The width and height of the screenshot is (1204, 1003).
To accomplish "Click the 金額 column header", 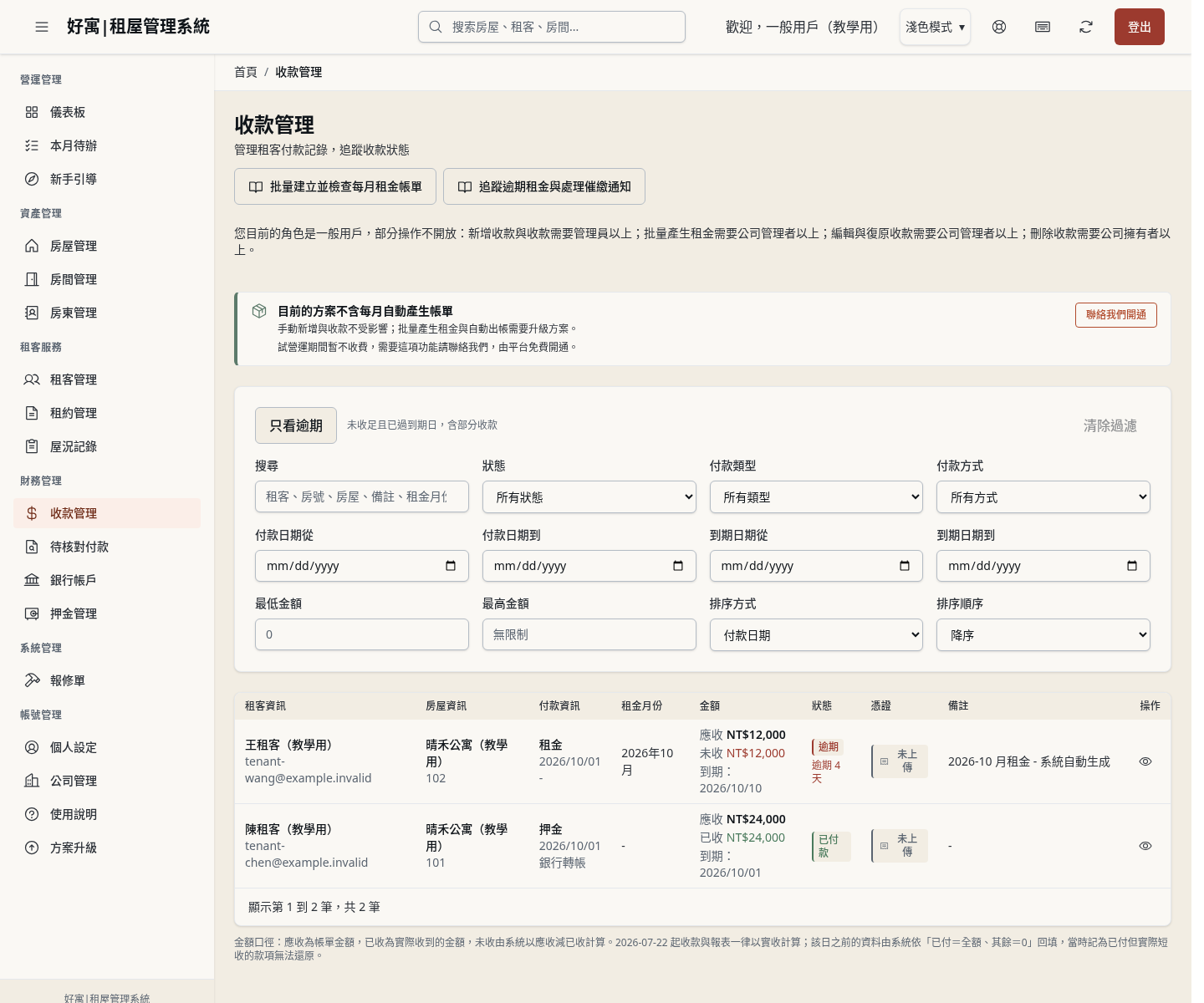I will 710,705.
